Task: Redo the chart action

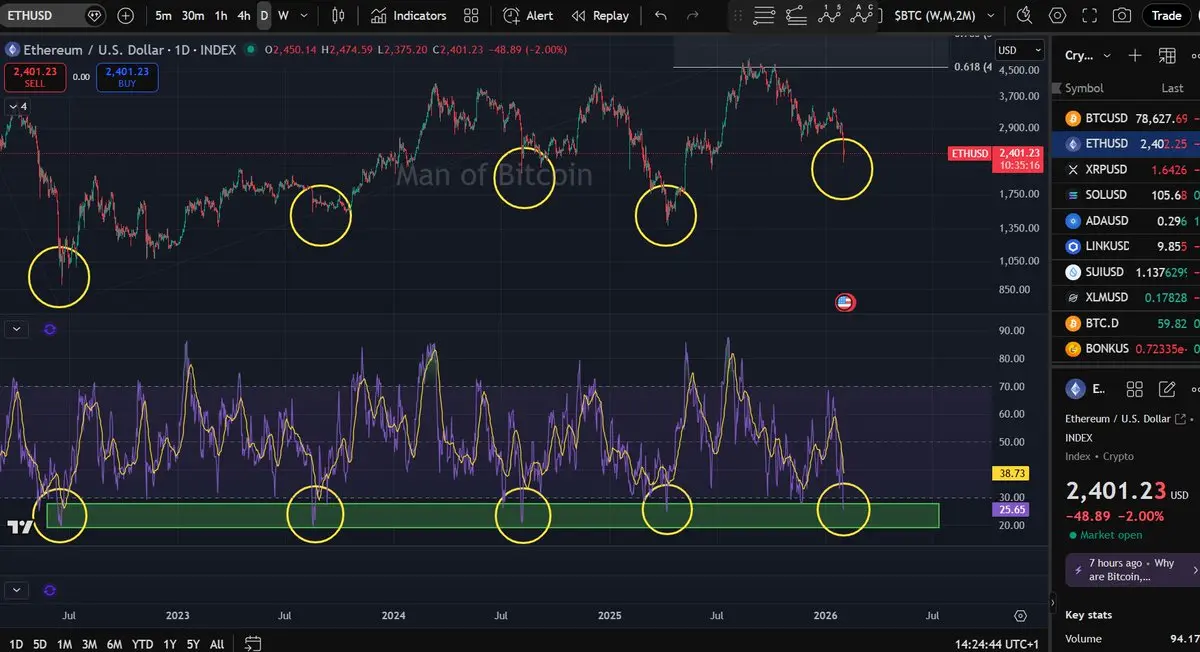Action: click(692, 16)
